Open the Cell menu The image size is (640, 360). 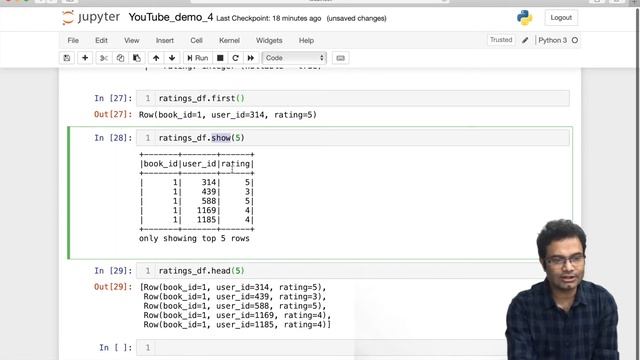[196, 40]
